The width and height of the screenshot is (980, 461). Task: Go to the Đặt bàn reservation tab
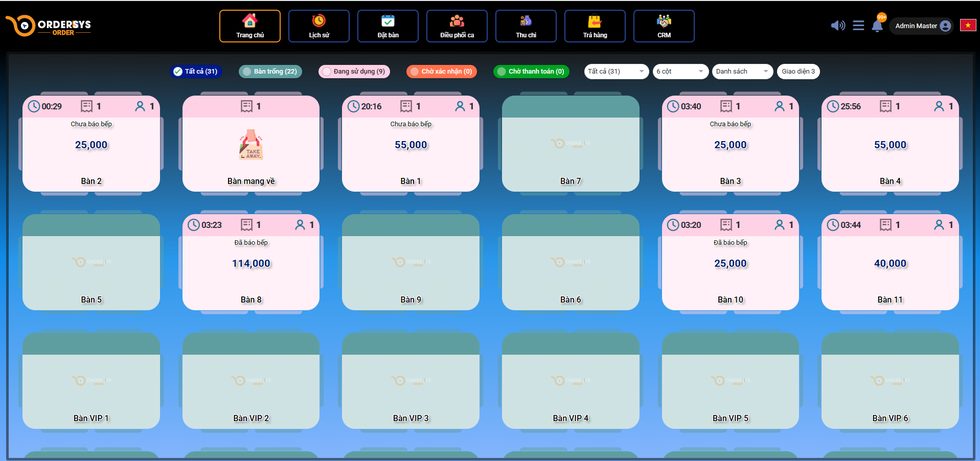point(388,26)
